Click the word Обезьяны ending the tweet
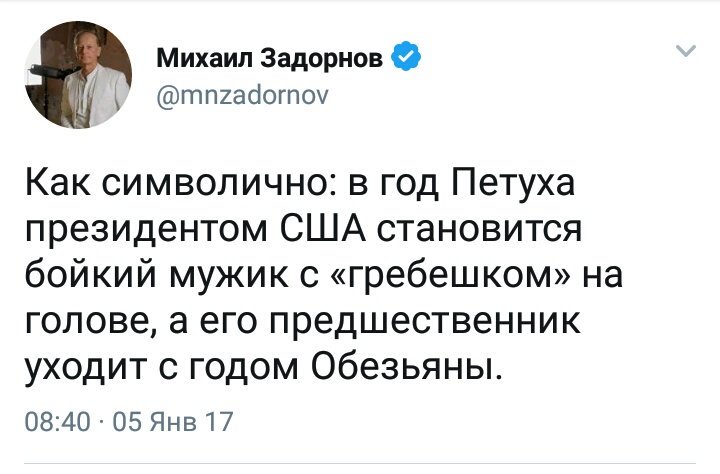The height and width of the screenshot is (474, 720). click(x=407, y=368)
